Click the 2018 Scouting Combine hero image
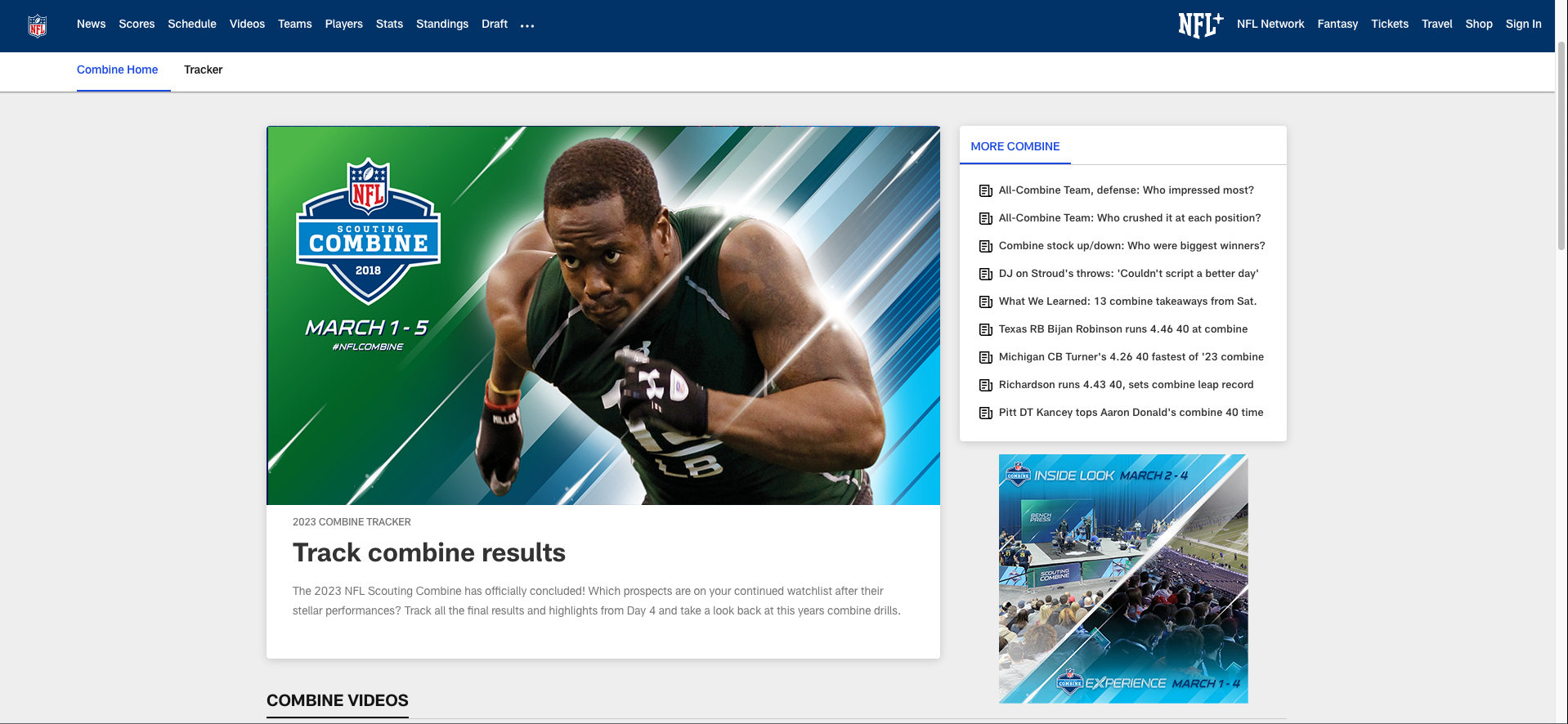 pyautogui.click(x=603, y=315)
